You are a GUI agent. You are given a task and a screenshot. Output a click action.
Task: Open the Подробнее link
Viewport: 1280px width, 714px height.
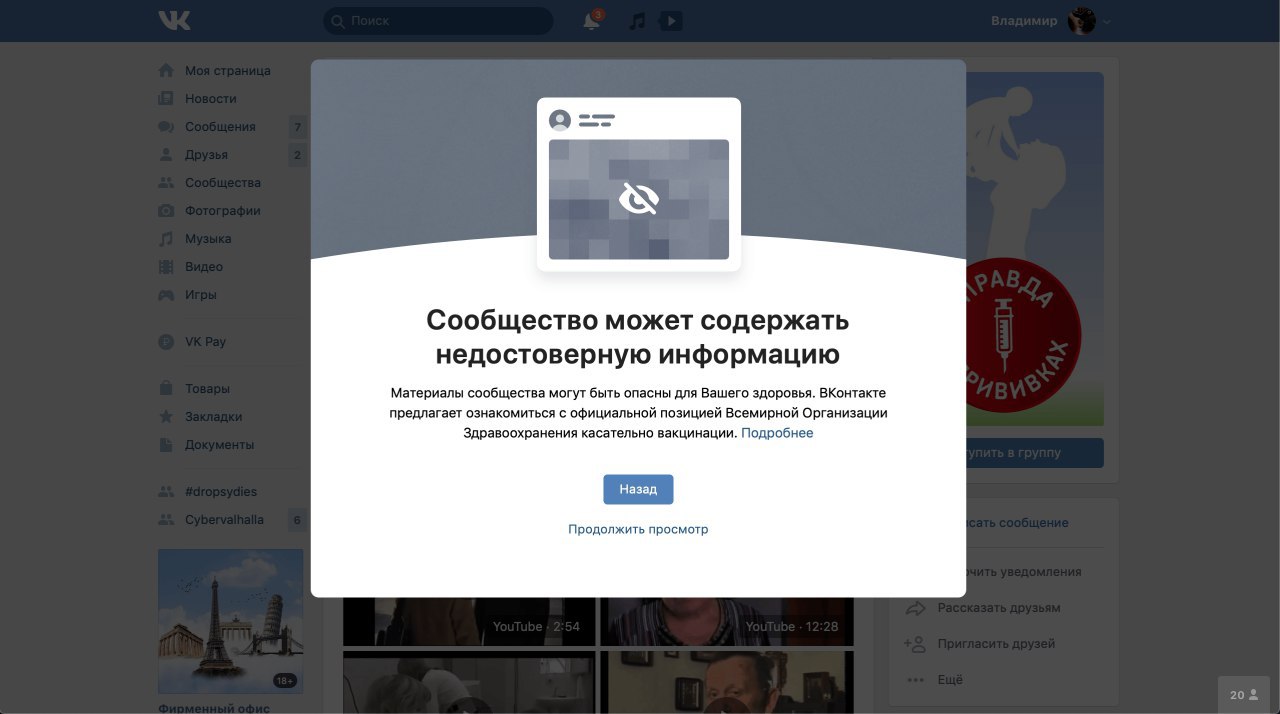click(777, 433)
